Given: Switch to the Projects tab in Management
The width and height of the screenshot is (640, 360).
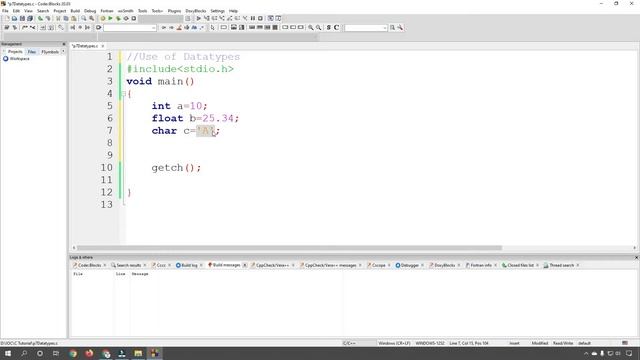Looking at the screenshot, I should pyautogui.click(x=15, y=52).
